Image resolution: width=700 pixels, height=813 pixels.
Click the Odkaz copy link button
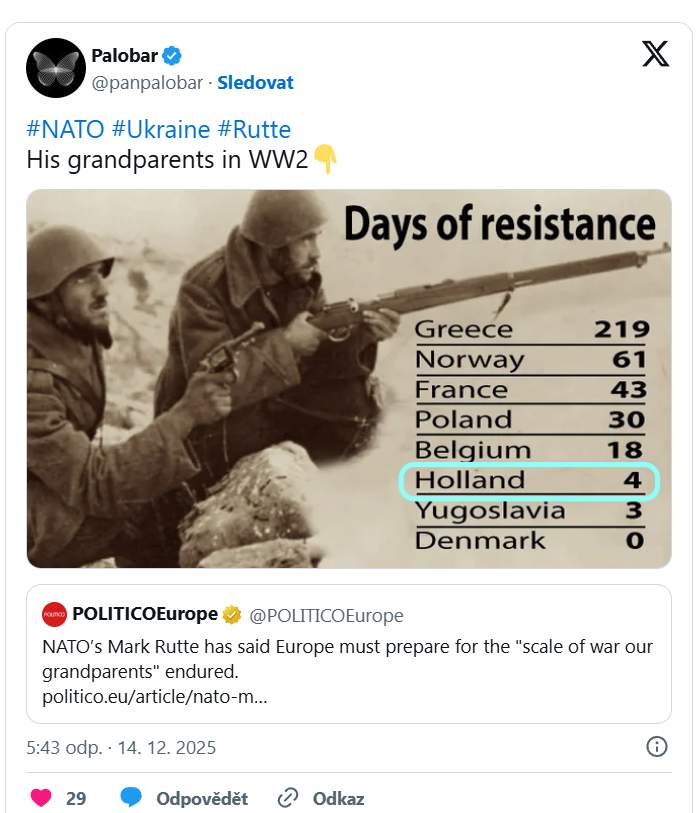coord(338,798)
